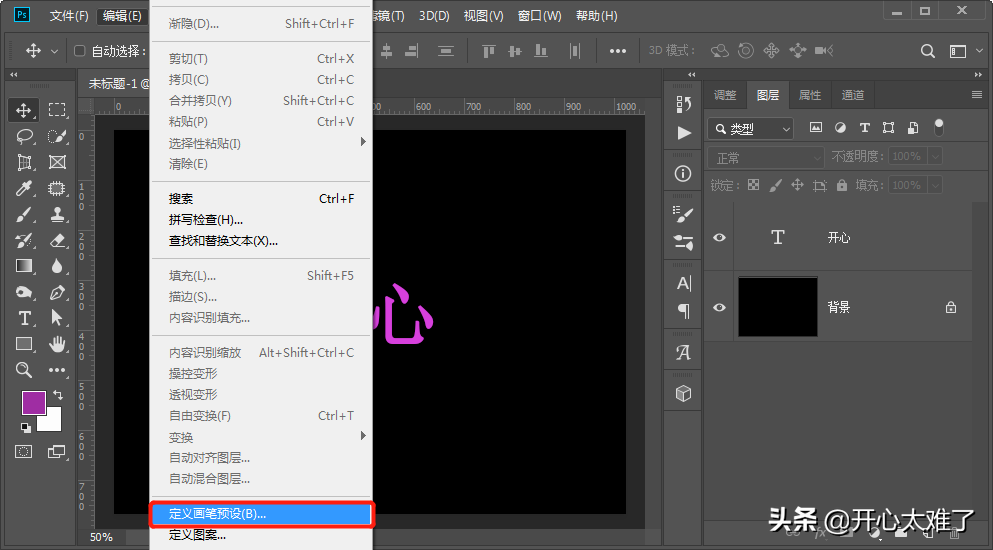Click the white background color swatch

(53, 423)
